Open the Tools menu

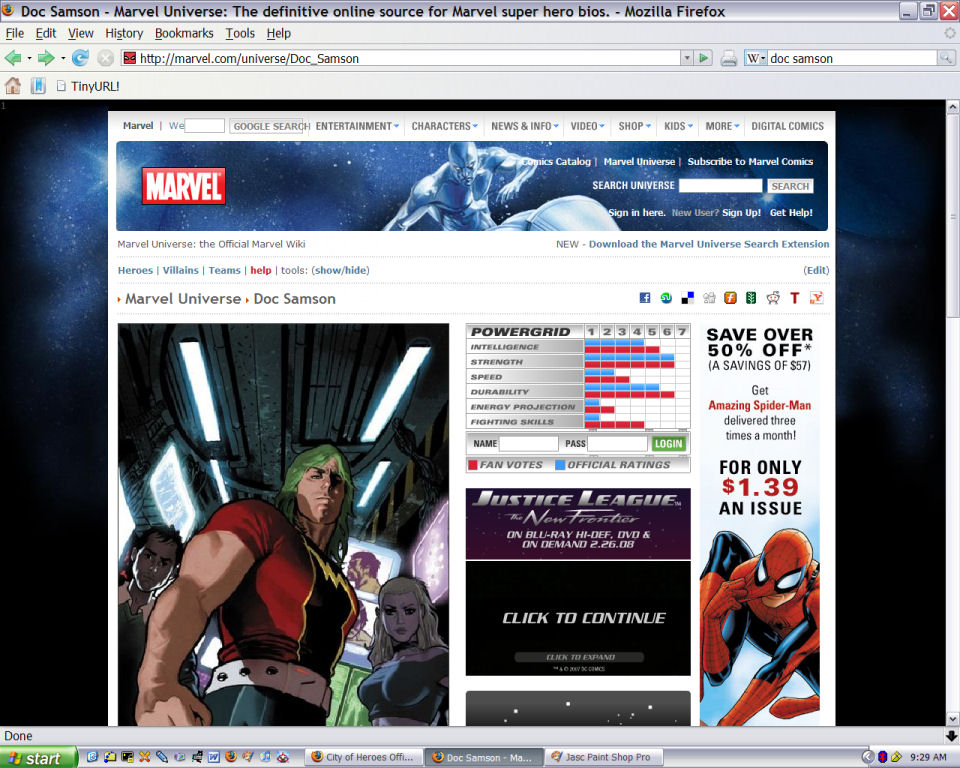coord(240,33)
